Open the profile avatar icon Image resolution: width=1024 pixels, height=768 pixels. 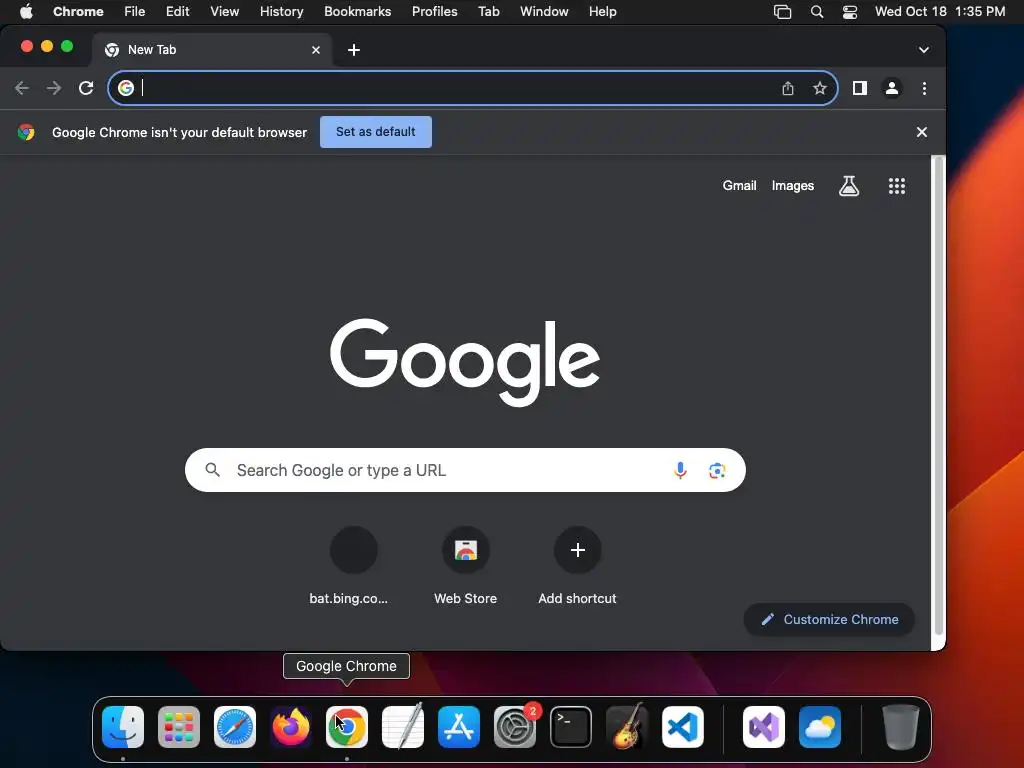(x=891, y=88)
